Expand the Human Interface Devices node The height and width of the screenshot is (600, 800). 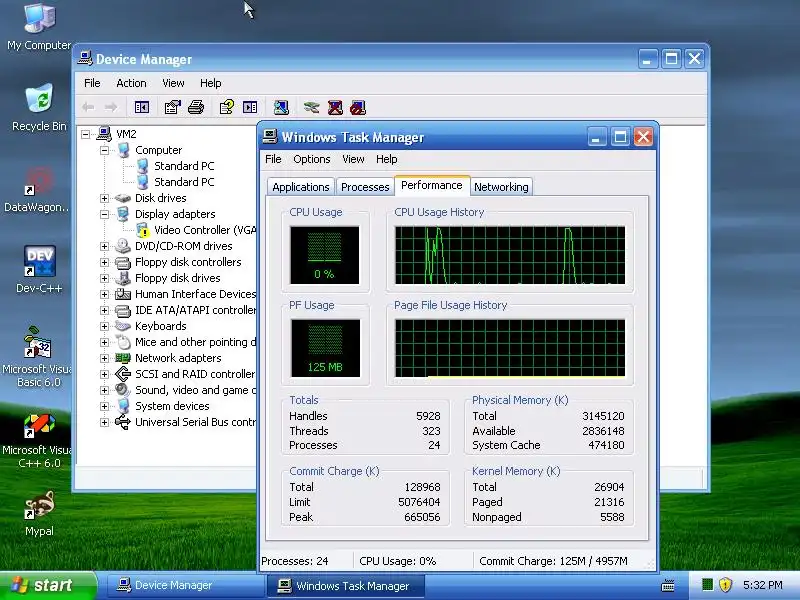(x=104, y=294)
